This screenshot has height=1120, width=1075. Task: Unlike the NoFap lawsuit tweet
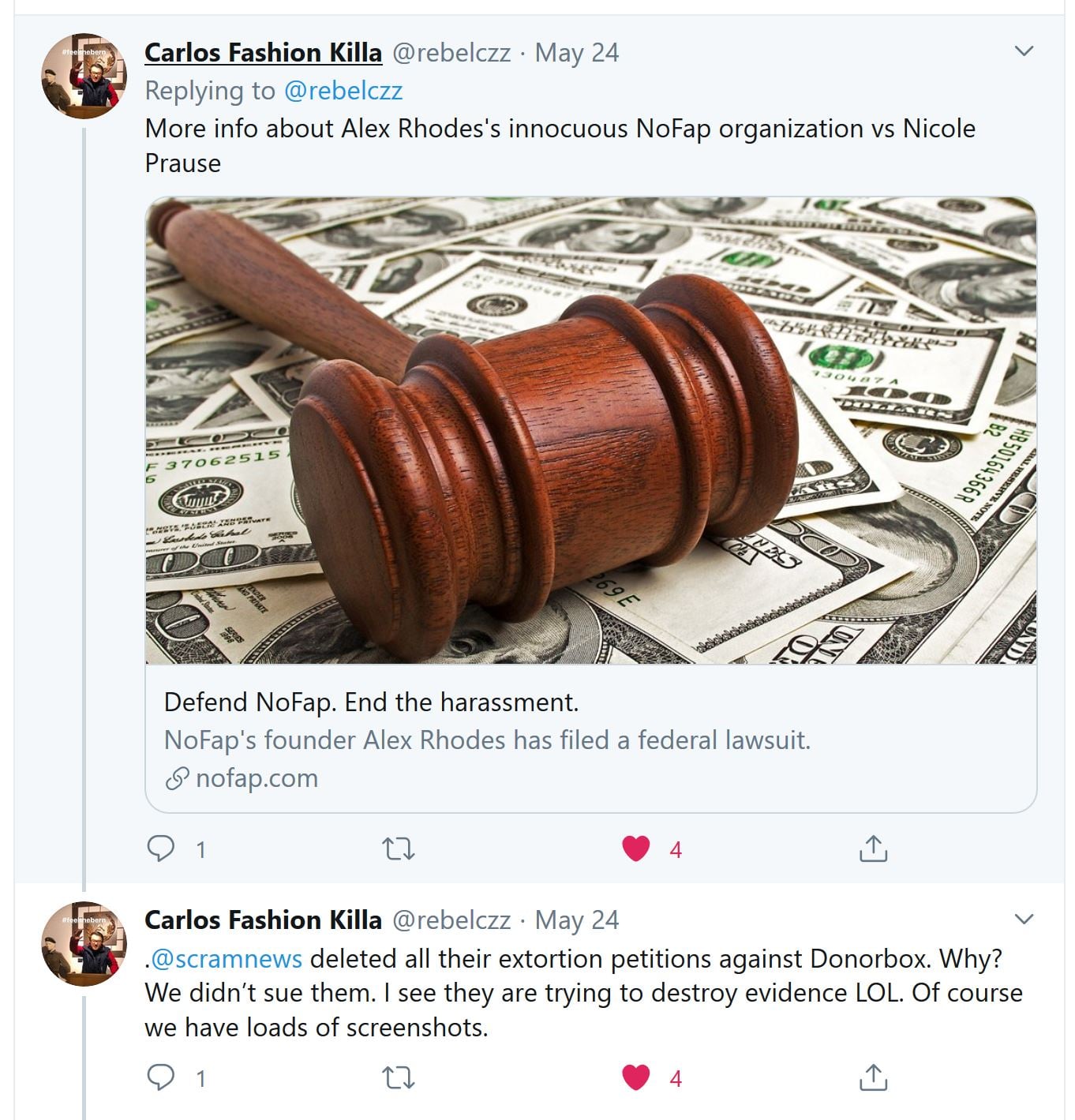(636, 848)
